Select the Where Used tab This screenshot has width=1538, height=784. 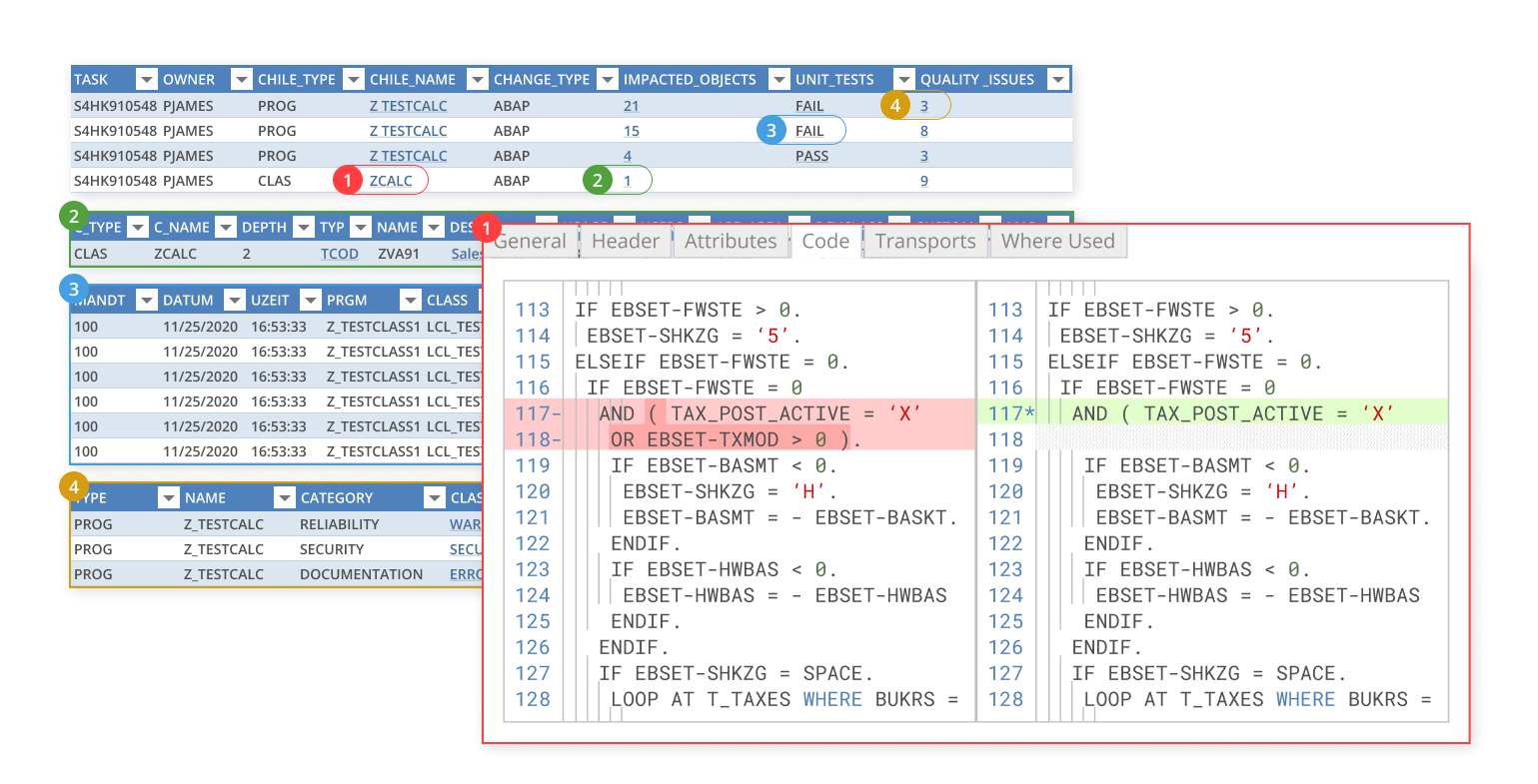click(1057, 241)
